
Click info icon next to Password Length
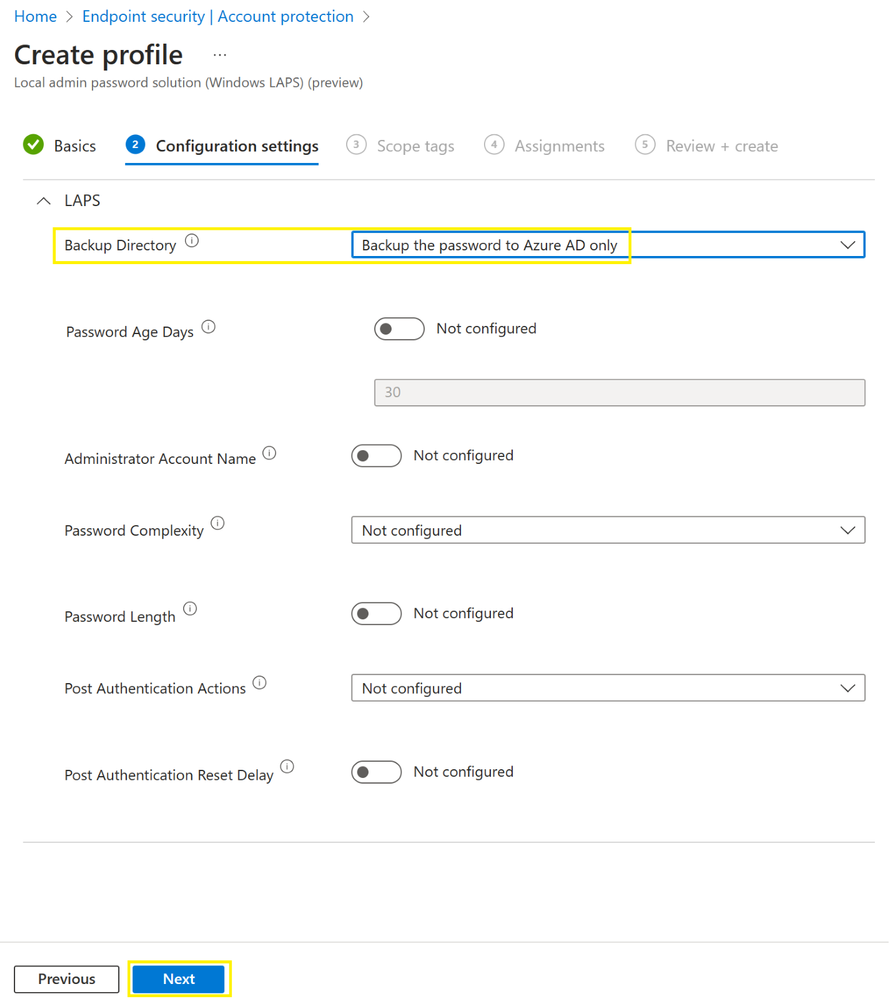click(x=190, y=609)
